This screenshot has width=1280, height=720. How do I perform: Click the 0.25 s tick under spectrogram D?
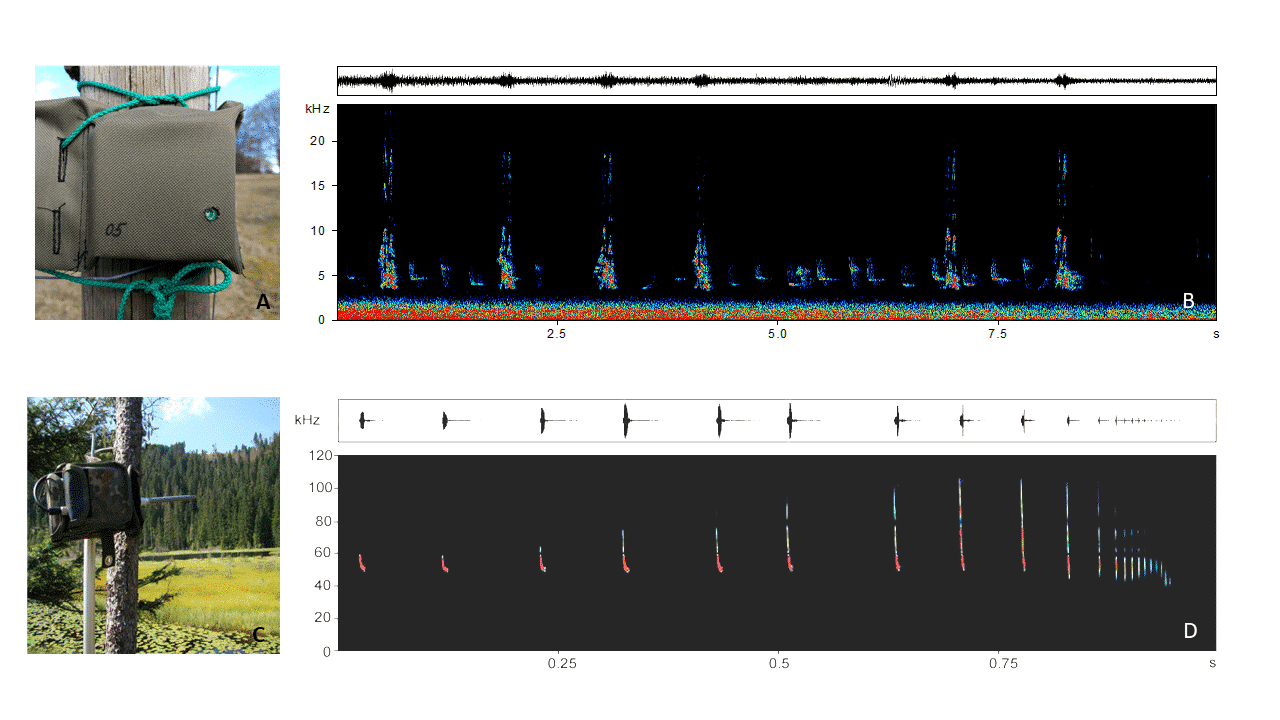pos(562,663)
